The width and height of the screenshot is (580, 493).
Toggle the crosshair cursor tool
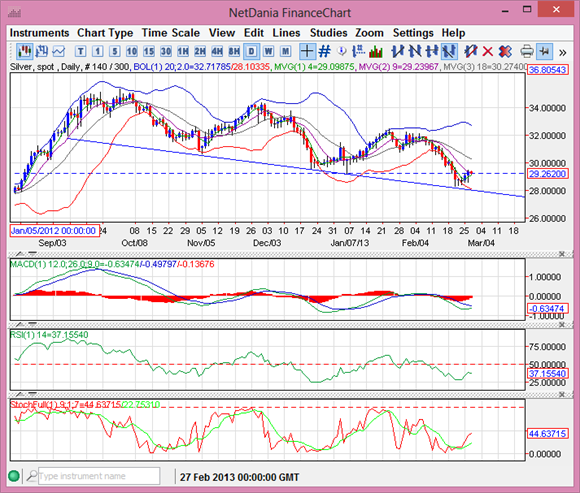pos(307,51)
